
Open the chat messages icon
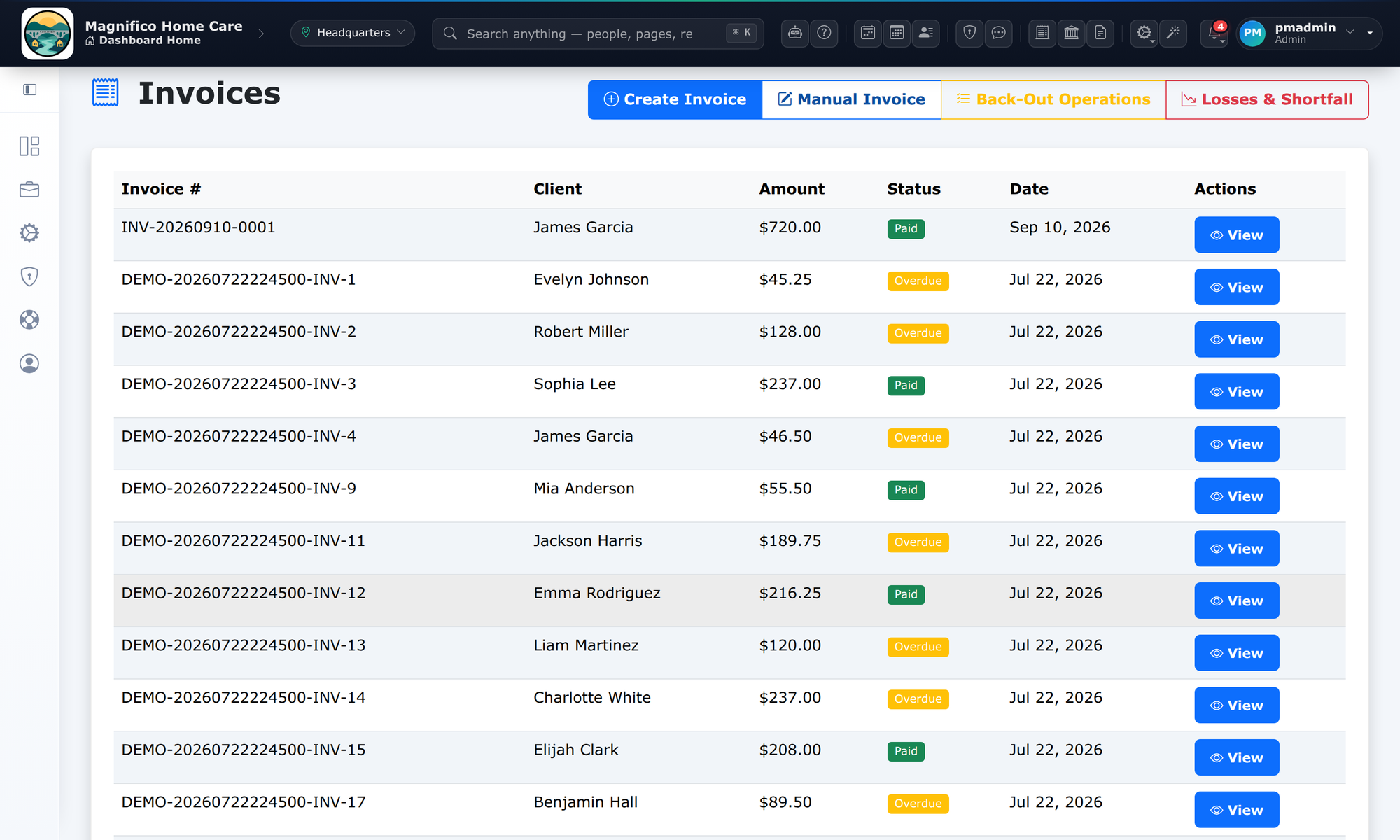coord(999,33)
